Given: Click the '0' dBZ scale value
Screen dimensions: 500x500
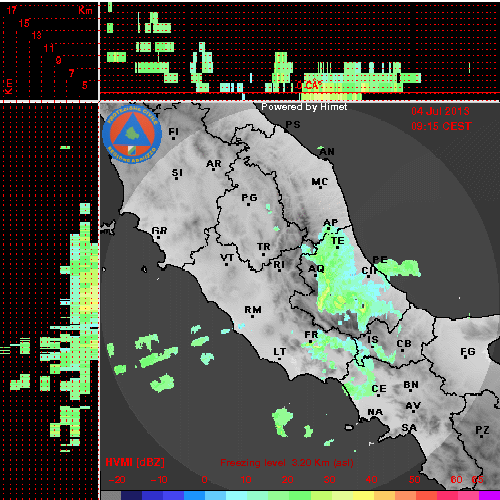Looking at the screenshot, I should pyautogui.click(x=204, y=480).
